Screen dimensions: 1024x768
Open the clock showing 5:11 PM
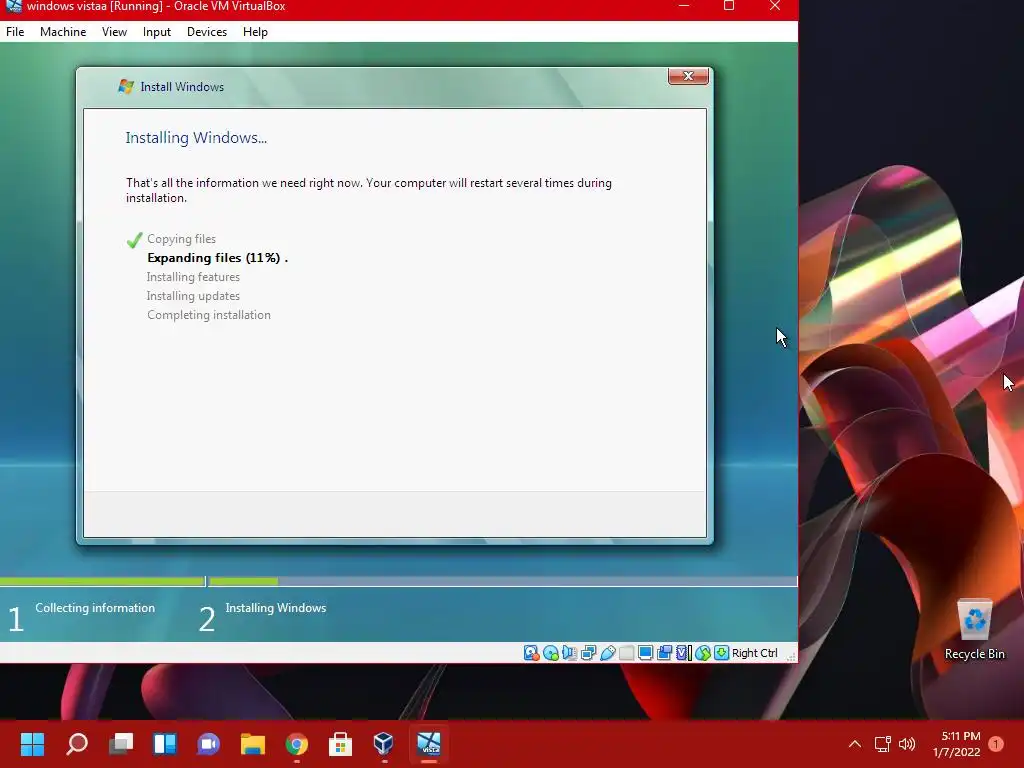tap(957, 744)
